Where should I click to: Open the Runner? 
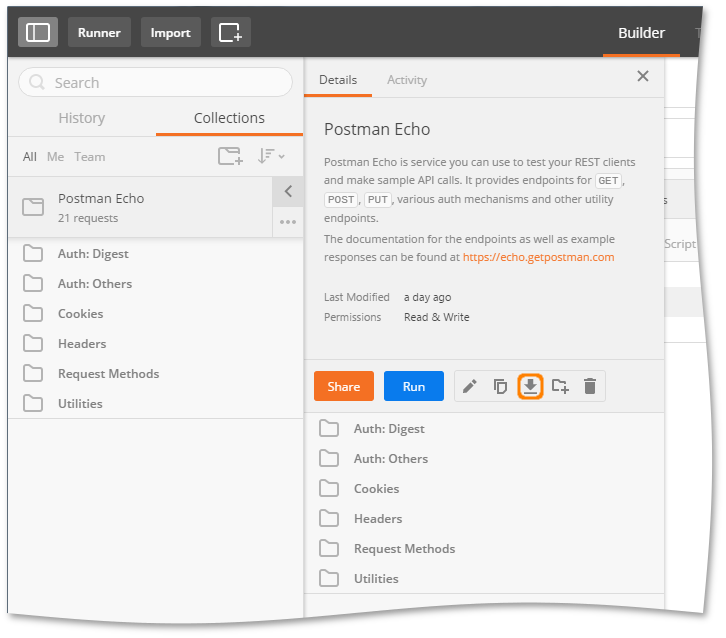99,32
